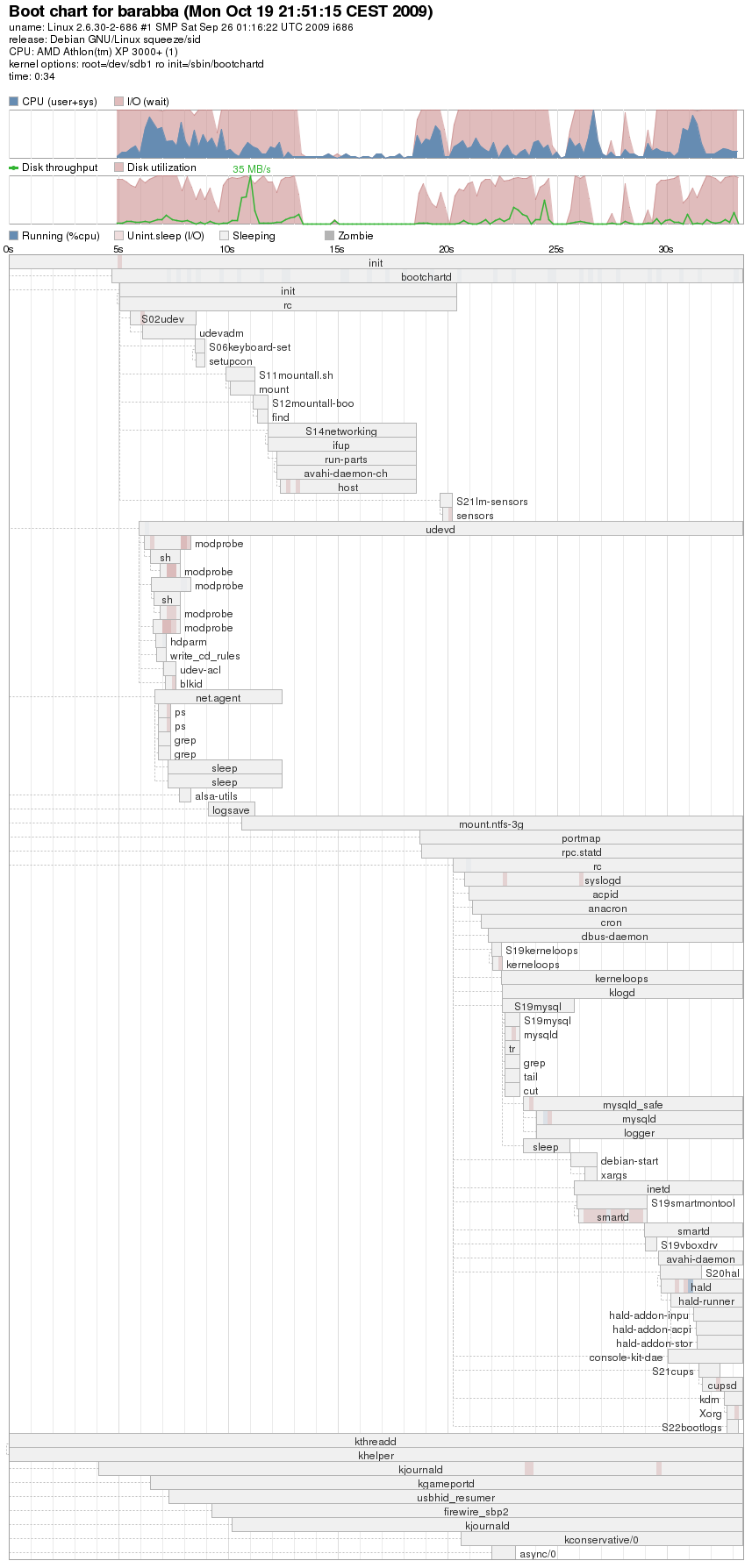Click the I/O (wait) legend swatch
This screenshot has width=752, height=1568.
pos(118,102)
